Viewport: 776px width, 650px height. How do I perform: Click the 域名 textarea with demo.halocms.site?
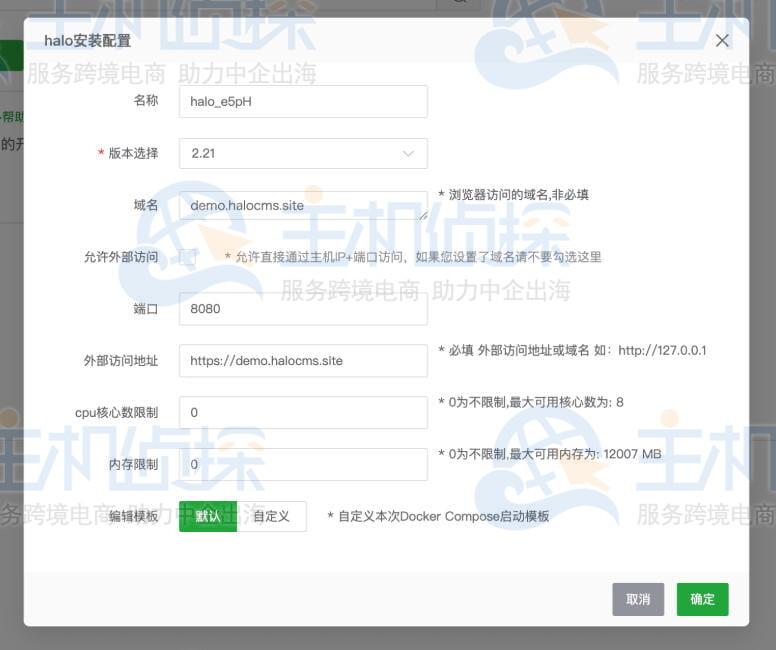pyautogui.click(x=303, y=205)
